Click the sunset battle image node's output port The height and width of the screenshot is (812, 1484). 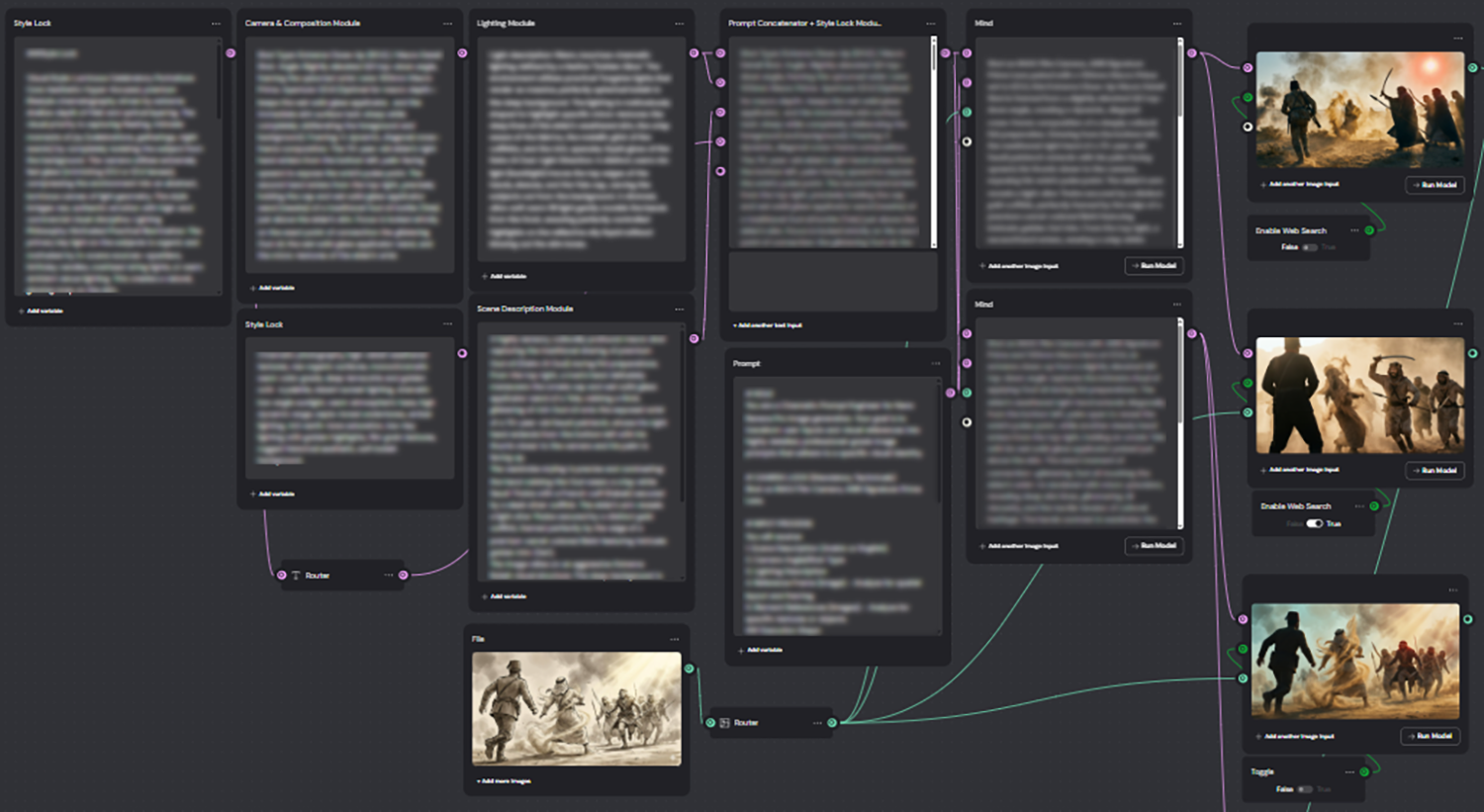[1472, 67]
